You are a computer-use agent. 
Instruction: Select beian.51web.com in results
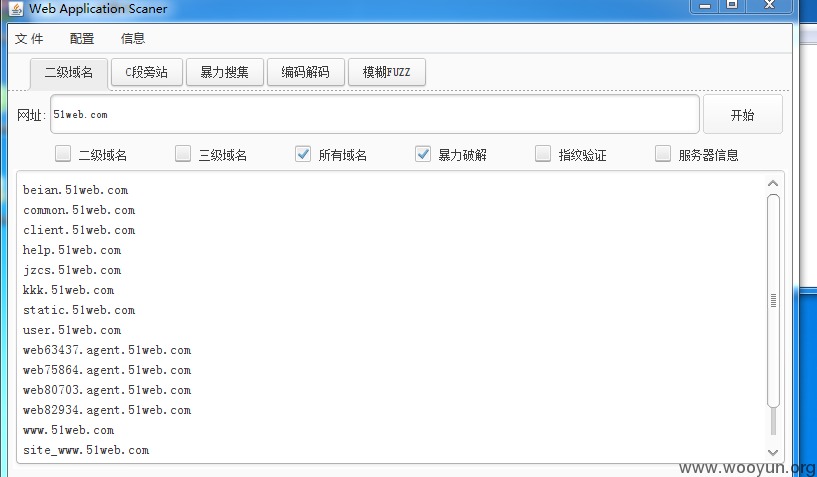(76, 190)
